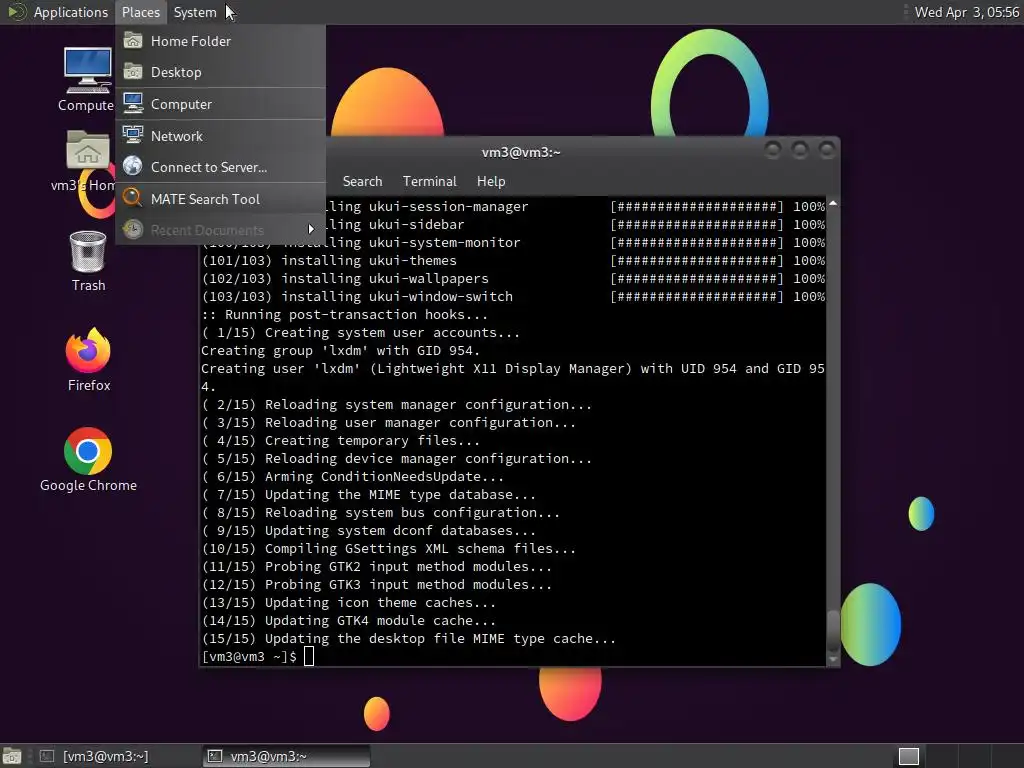Viewport: 1024px width, 768px height.
Task: Click the line 'Running post-transaction hooks...'
Action: (344, 314)
